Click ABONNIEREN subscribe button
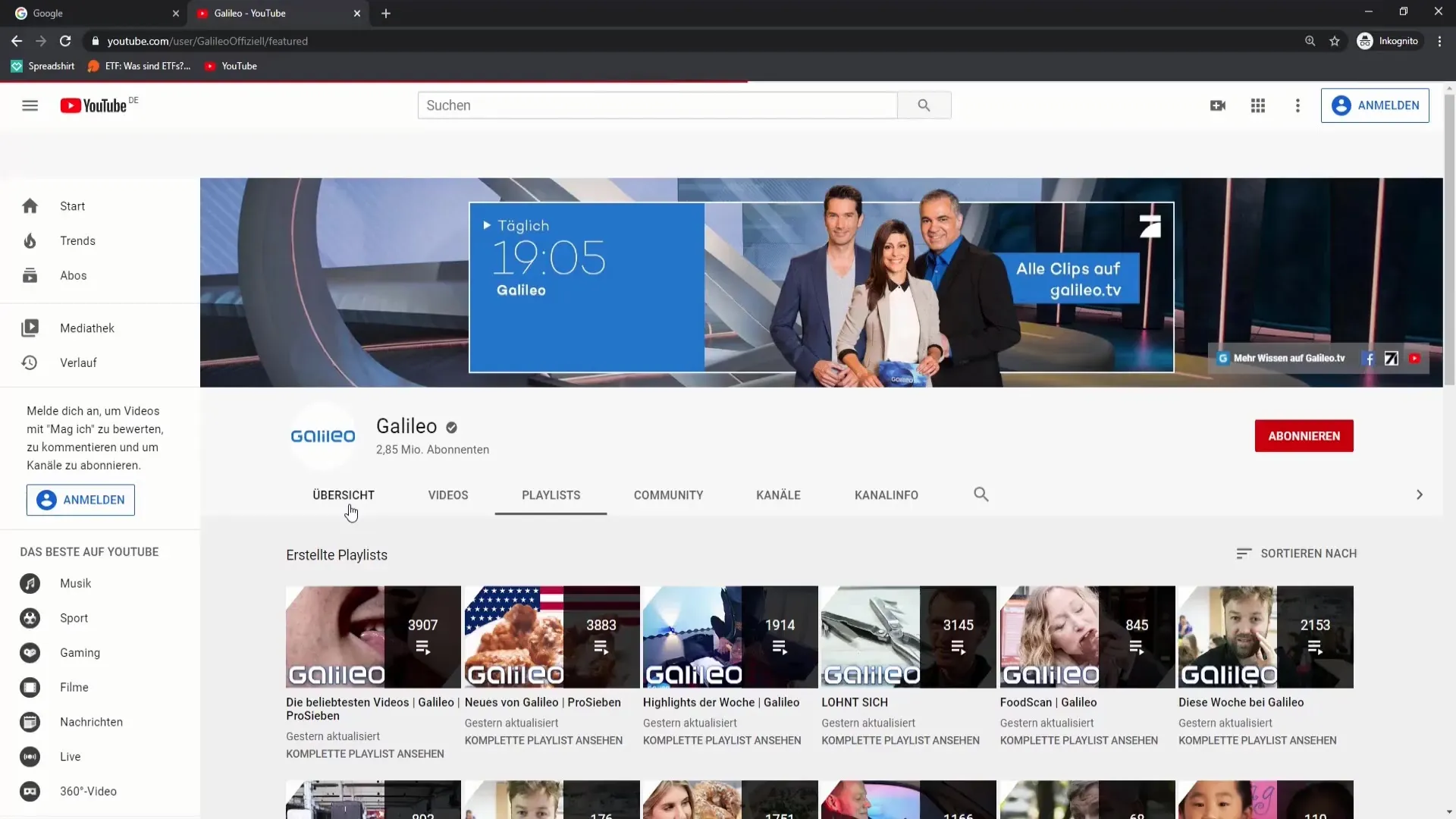This screenshot has width=1456, height=819. (1304, 436)
